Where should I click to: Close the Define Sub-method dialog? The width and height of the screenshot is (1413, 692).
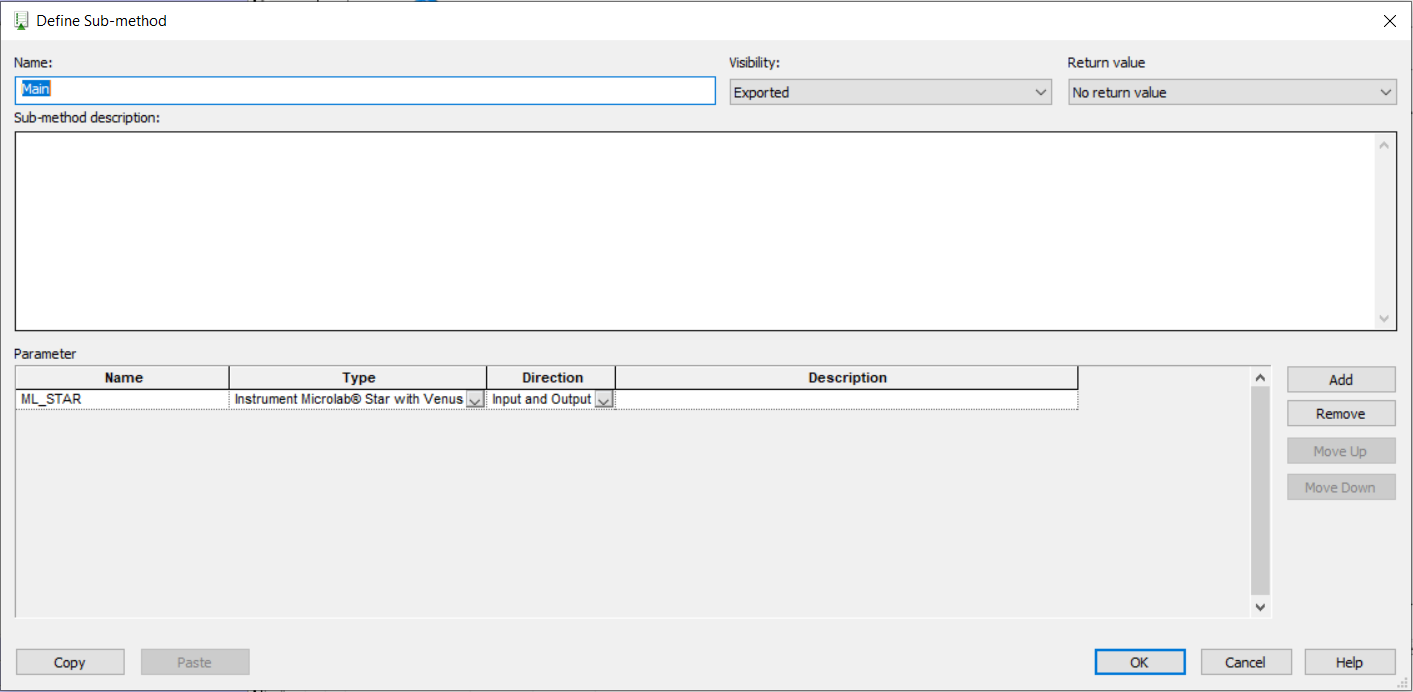point(1390,20)
